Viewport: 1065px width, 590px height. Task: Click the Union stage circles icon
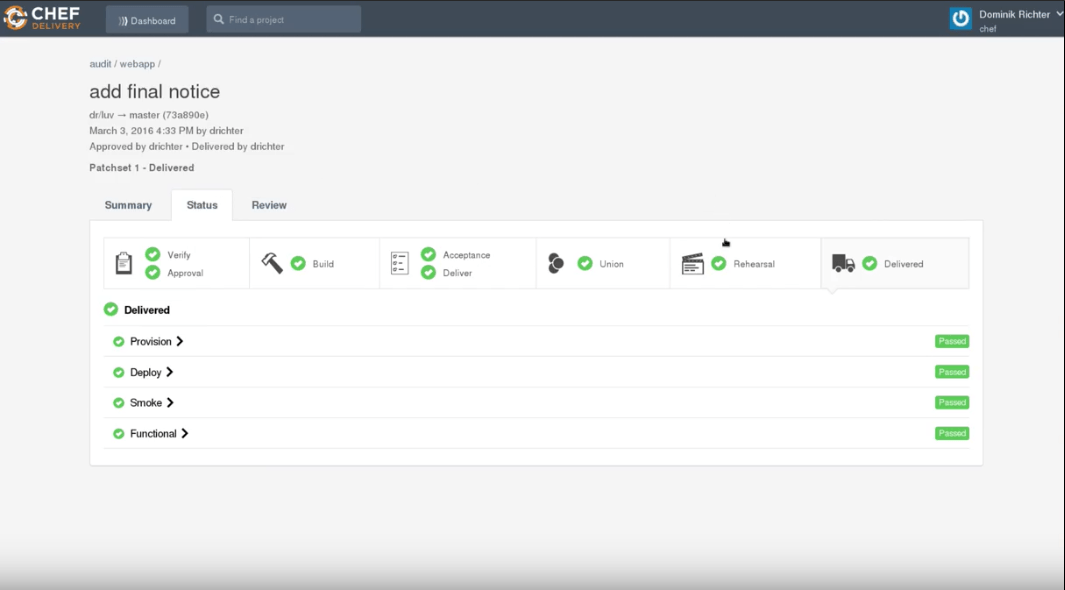pyautogui.click(x=556, y=263)
